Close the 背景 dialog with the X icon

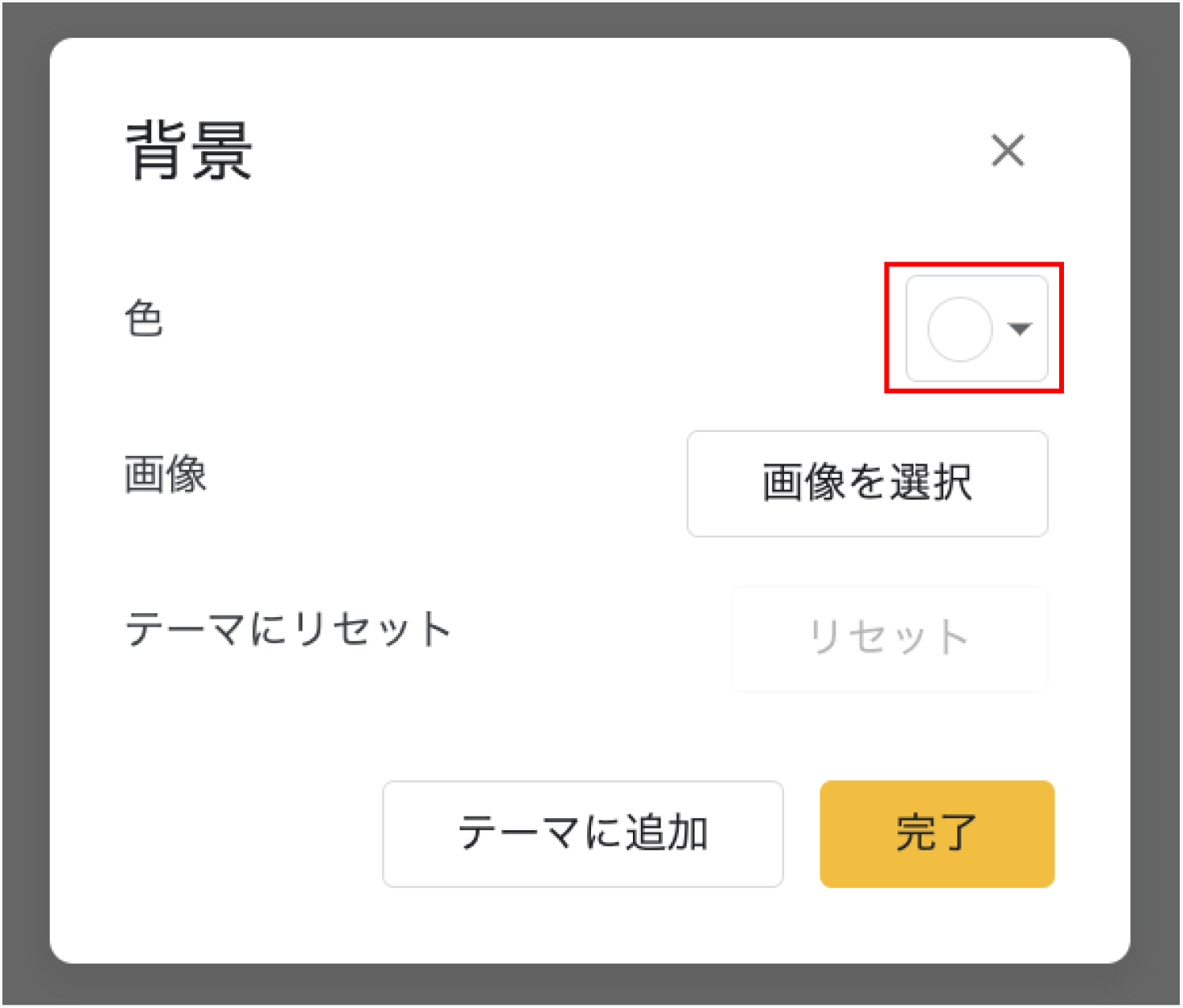(1008, 150)
